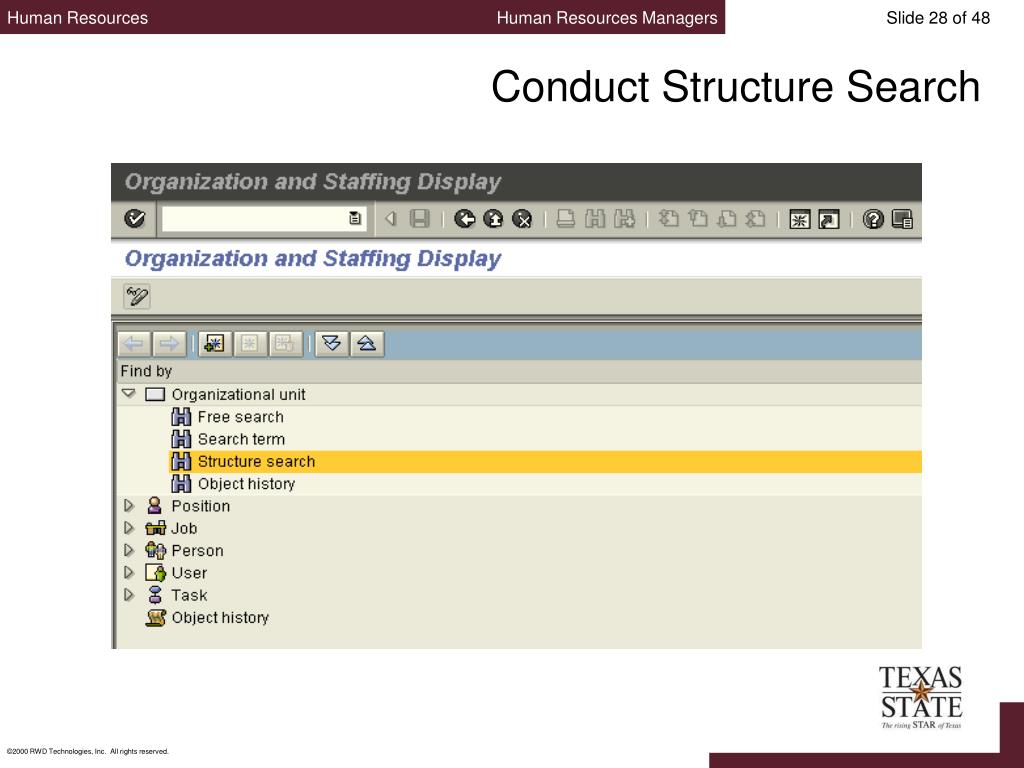Screen dimensions: 1024x768
Task: Click the Previous Page icon
Action: (697, 219)
